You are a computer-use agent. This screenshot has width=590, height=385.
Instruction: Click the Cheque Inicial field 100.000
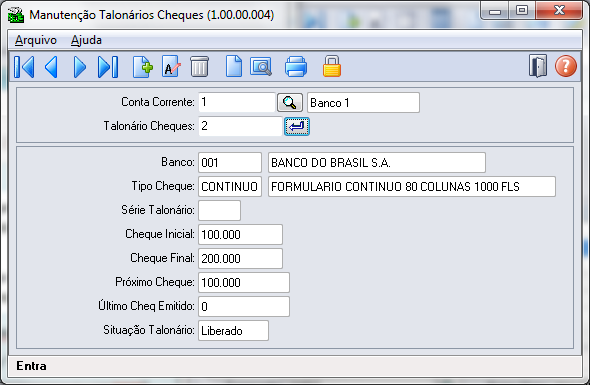240,234
